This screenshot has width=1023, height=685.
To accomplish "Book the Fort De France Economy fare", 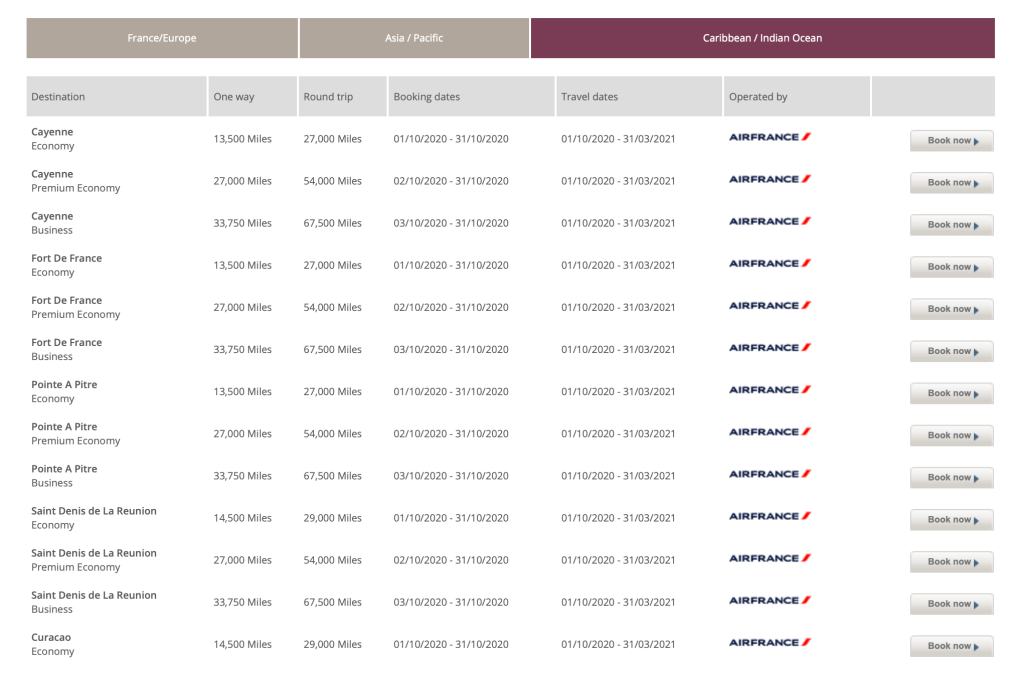I will pyautogui.click(x=951, y=267).
